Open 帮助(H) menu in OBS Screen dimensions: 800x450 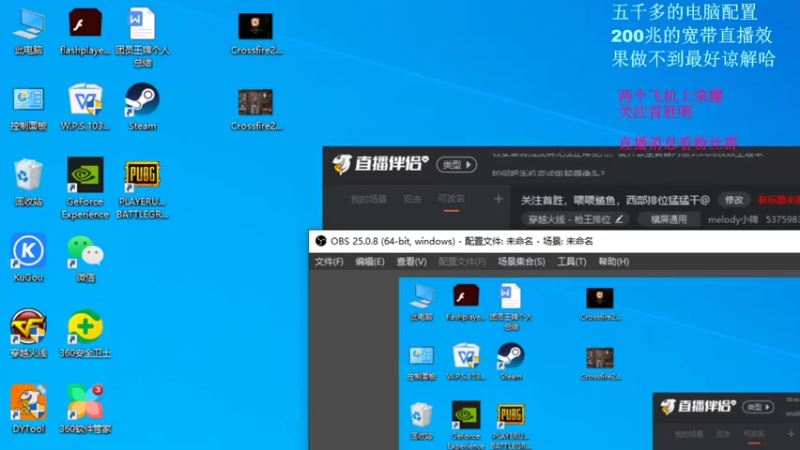click(x=614, y=262)
